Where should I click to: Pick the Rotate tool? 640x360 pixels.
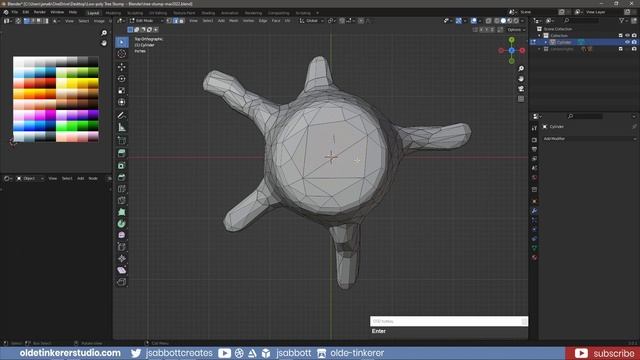click(122, 79)
